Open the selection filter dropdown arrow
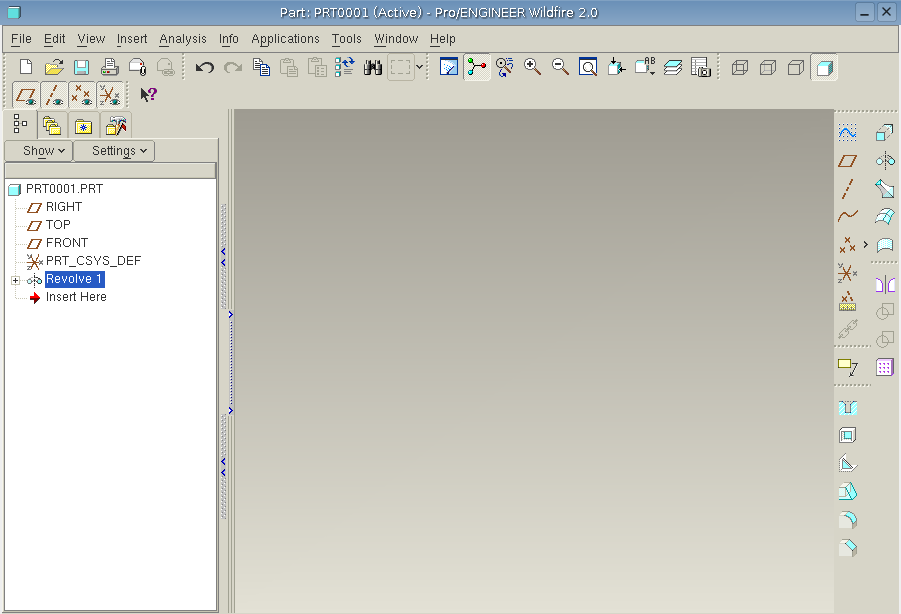Image resolution: width=901 pixels, height=614 pixels. pyautogui.click(x=420, y=67)
